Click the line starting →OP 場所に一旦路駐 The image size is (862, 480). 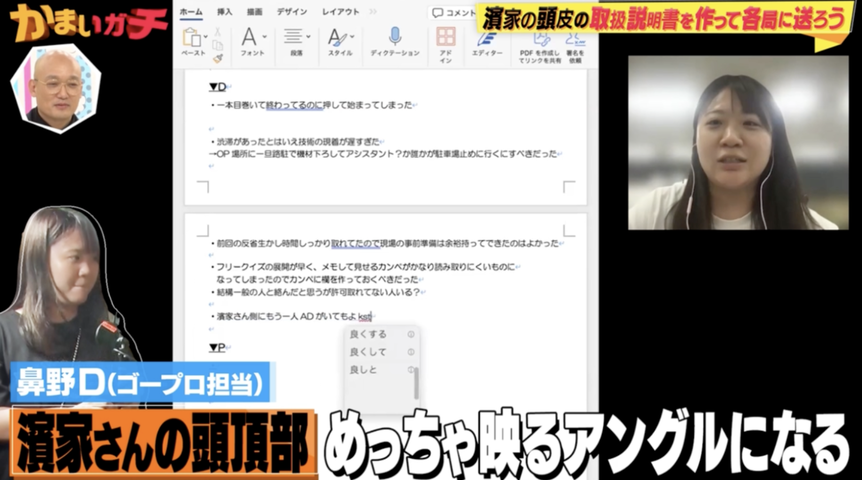(x=384, y=154)
